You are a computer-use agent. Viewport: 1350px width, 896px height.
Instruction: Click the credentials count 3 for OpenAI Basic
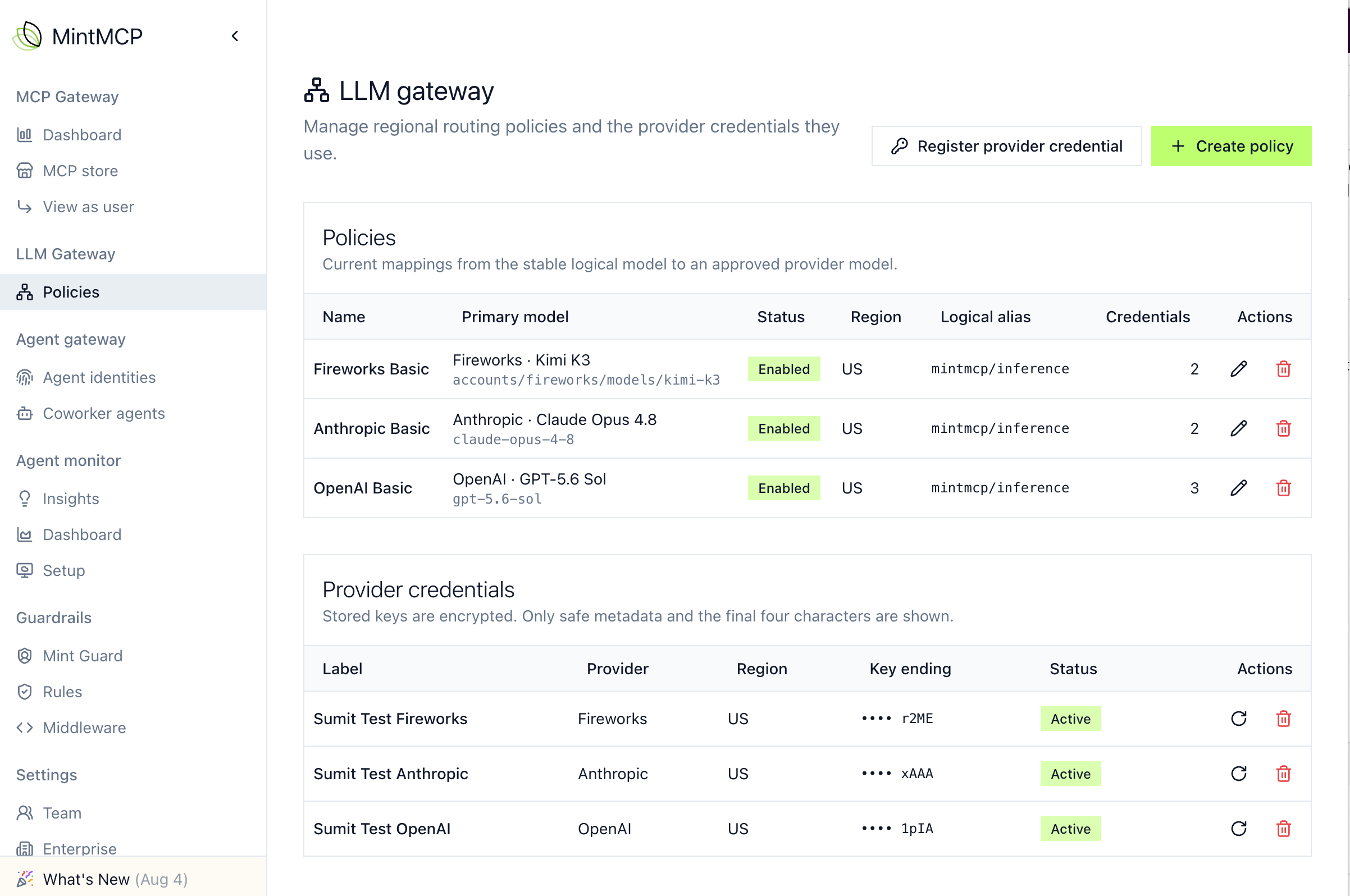tap(1194, 488)
